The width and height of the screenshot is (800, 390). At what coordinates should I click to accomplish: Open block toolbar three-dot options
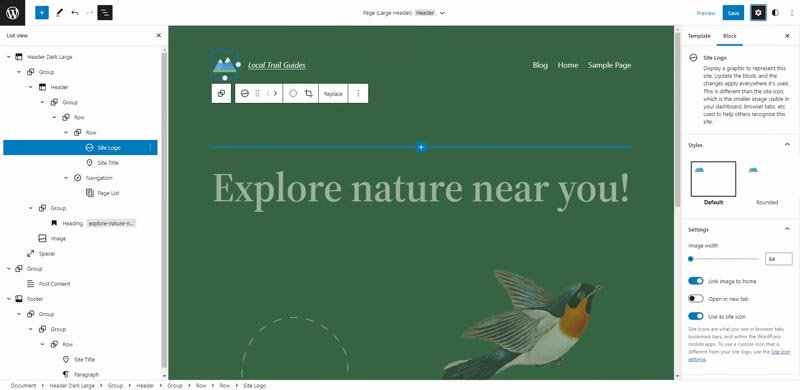(358, 93)
